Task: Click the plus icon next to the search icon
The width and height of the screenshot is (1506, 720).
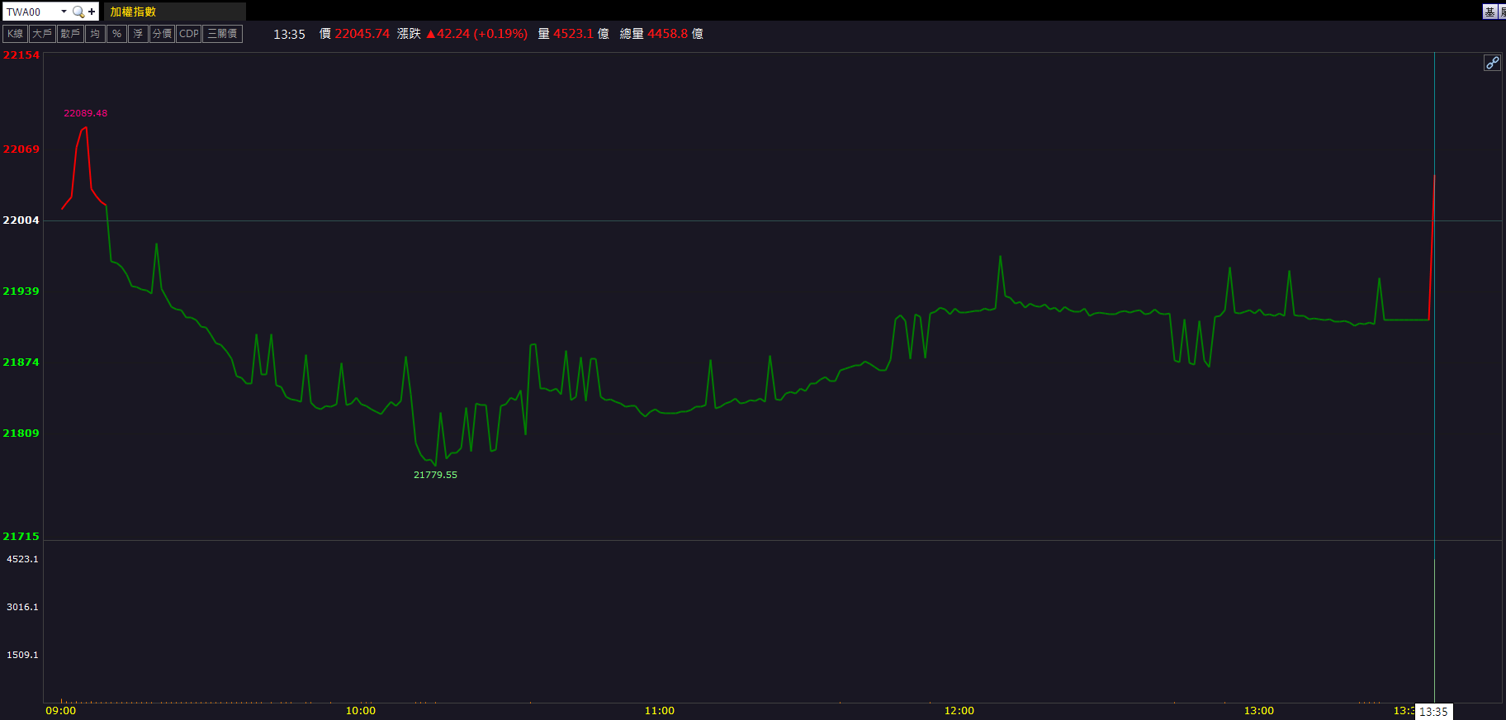Action: [92, 12]
